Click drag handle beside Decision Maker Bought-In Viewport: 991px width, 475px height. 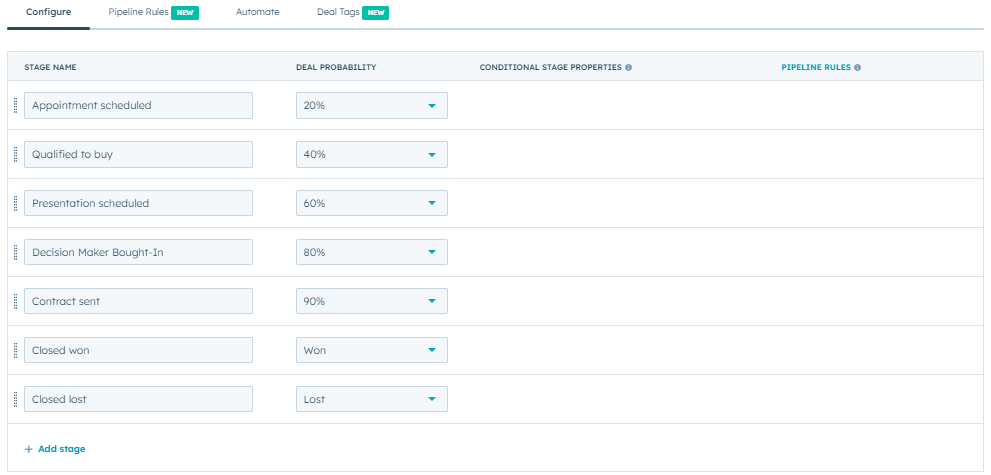click(16, 252)
